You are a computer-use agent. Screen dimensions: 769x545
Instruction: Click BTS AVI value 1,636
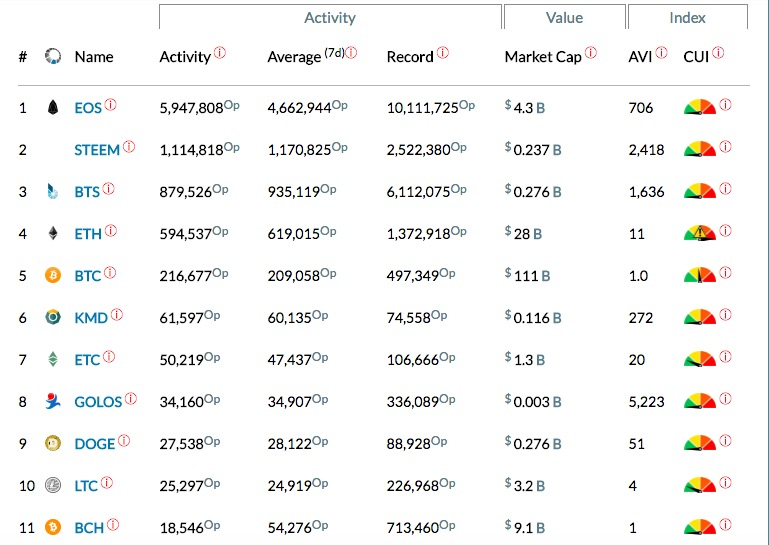646,192
